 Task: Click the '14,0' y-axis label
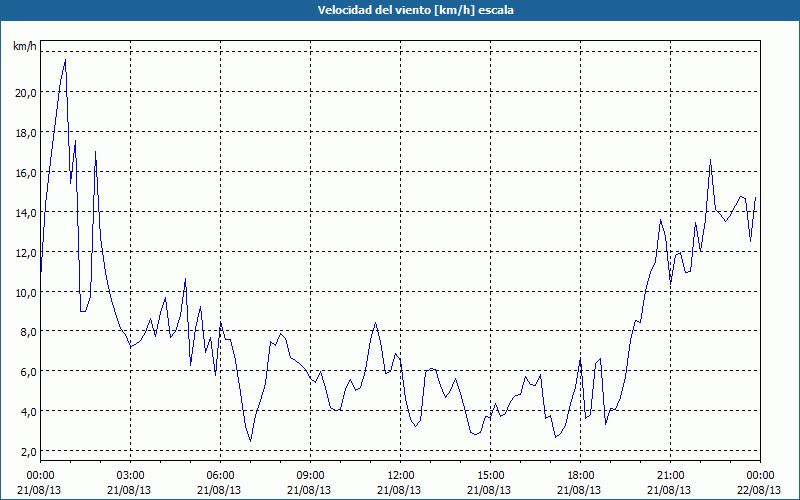point(26,212)
